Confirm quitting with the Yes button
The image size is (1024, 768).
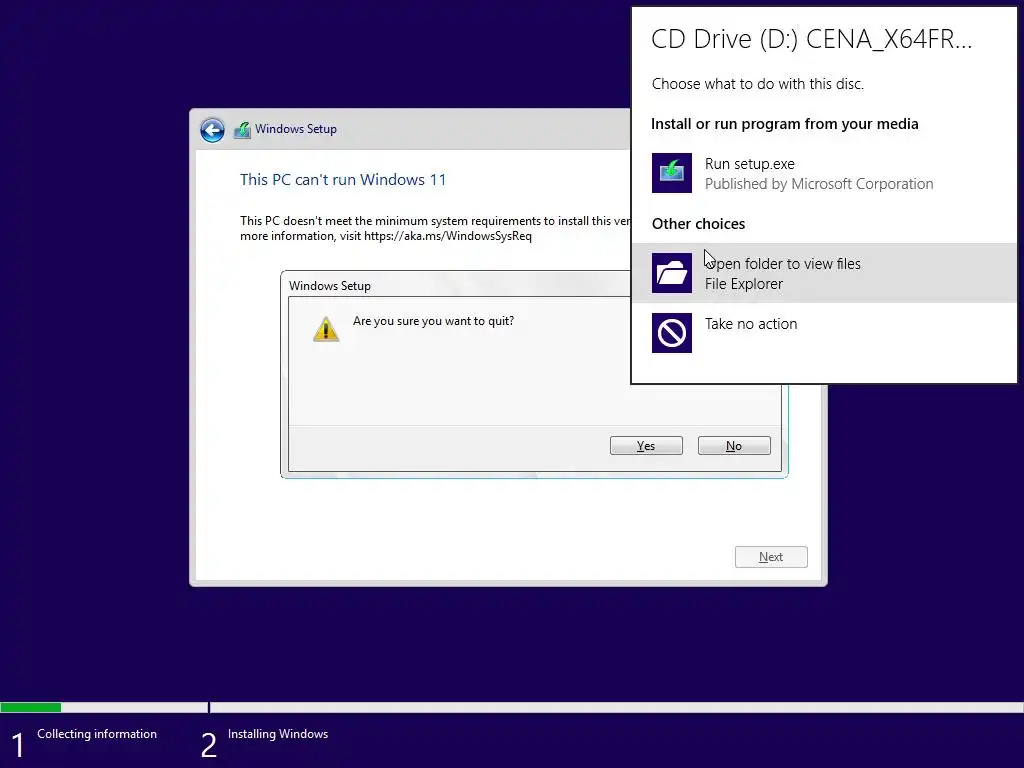pyautogui.click(x=646, y=445)
